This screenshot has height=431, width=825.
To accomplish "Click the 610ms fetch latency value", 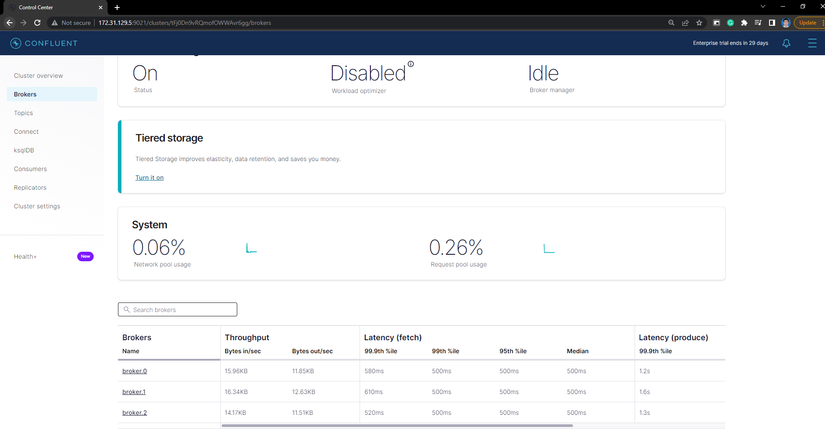I will [374, 392].
